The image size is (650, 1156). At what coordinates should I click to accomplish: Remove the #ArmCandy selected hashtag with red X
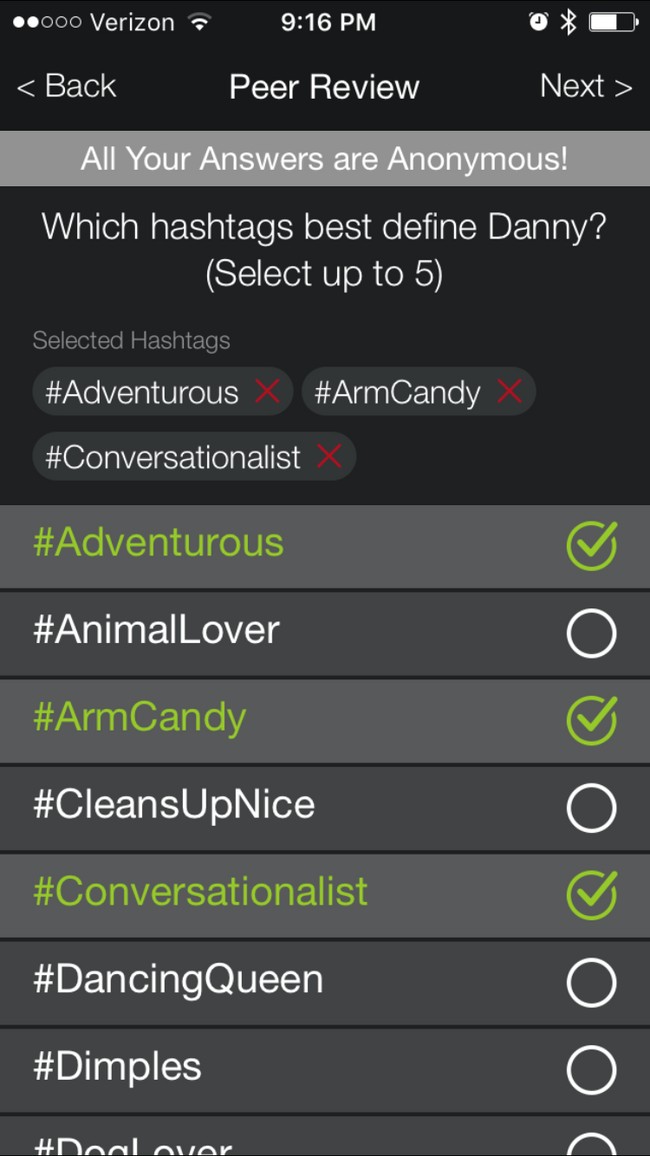click(x=509, y=391)
